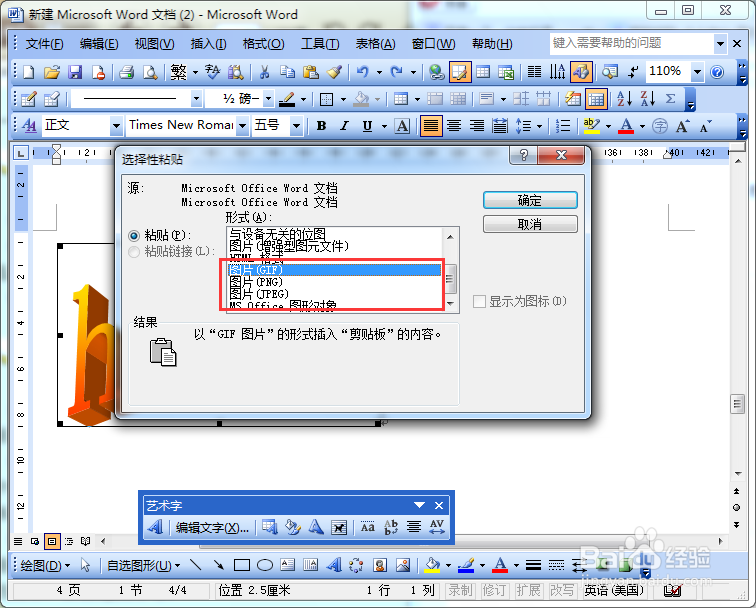The height and width of the screenshot is (608, 756).
Task: Apply Italic formatting
Action: 344,126
